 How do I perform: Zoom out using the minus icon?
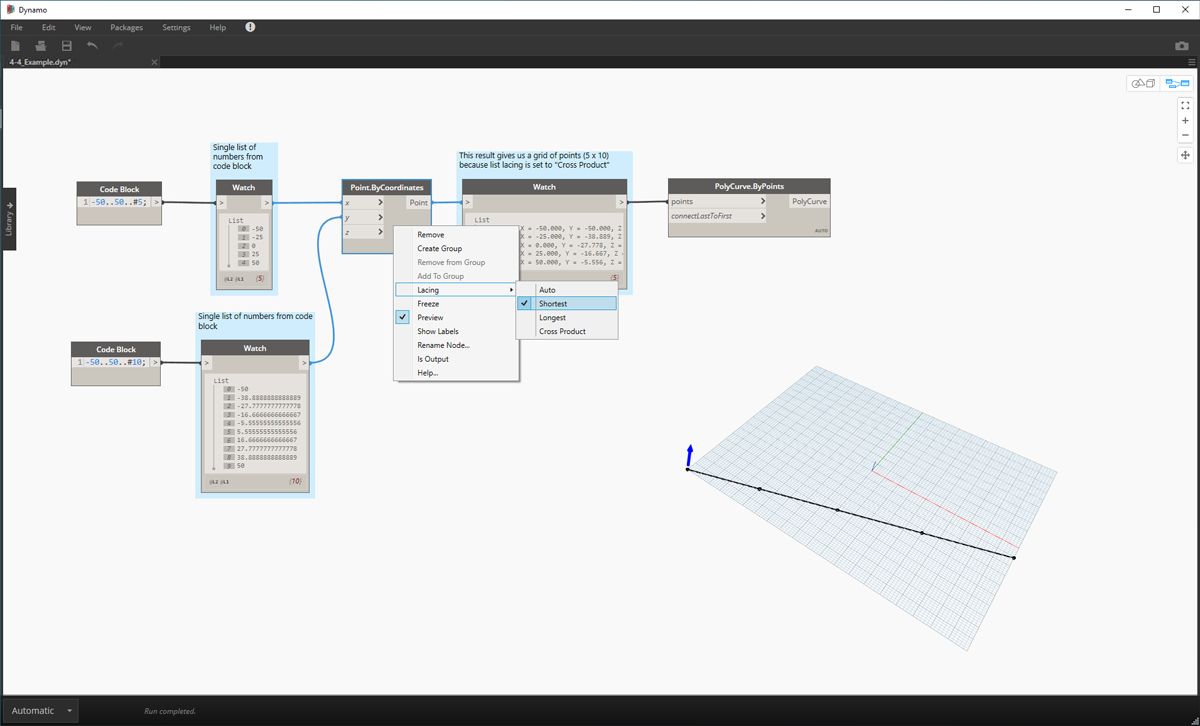coord(1185,135)
